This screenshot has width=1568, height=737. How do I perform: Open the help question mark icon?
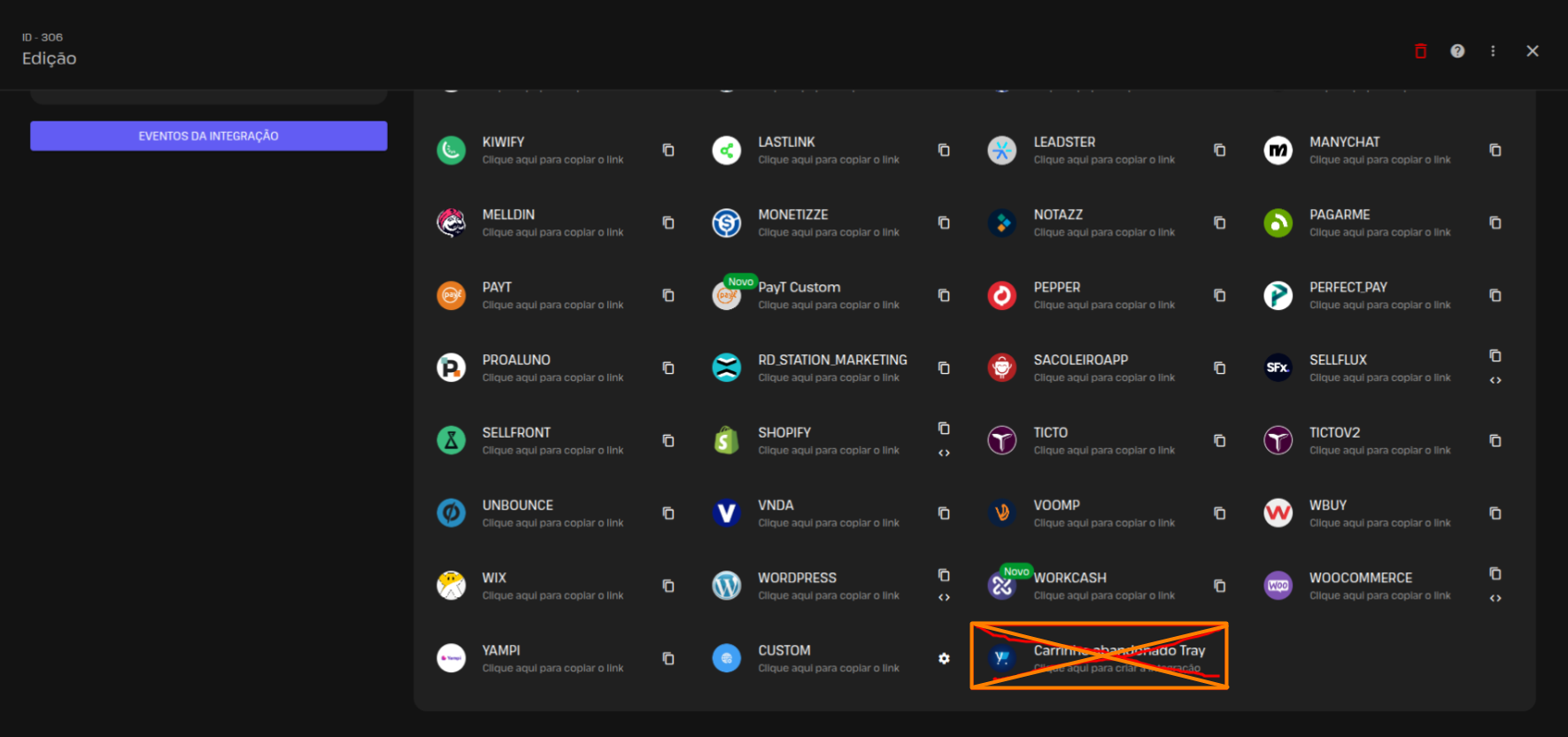pos(1457,51)
